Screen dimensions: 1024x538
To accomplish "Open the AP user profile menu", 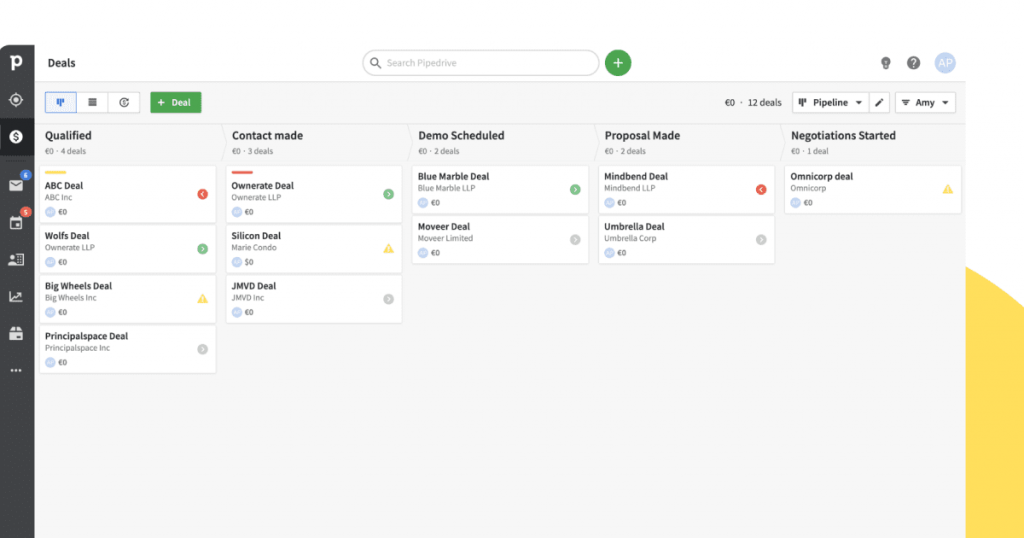I will 945,63.
